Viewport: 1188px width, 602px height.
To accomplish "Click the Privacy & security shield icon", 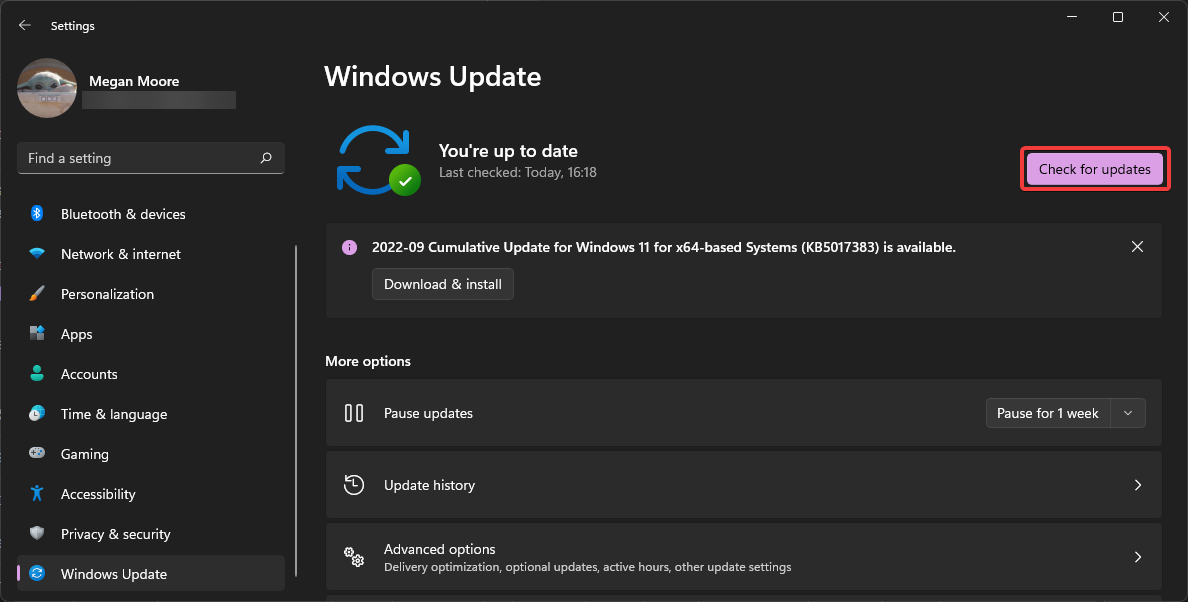I will (37, 534).
